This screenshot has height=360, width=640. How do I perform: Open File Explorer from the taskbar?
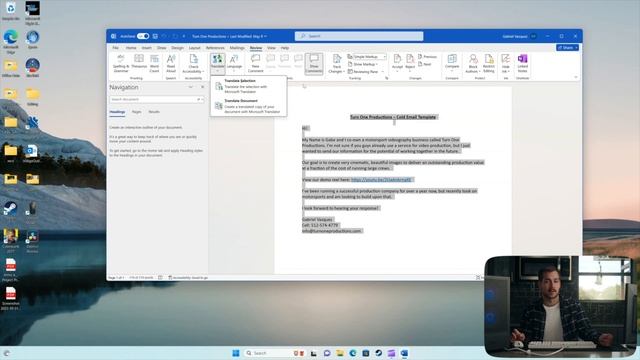[x=340, y=353]
